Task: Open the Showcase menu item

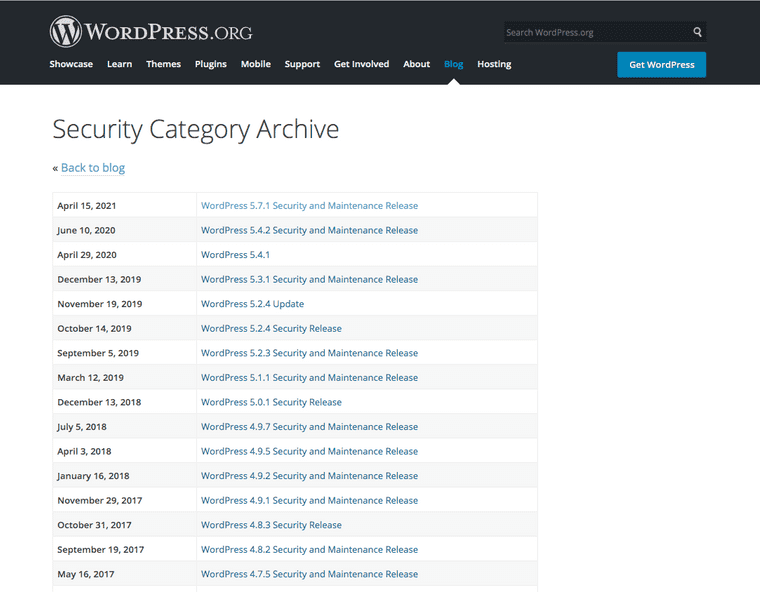Action: tap(71, 64)
